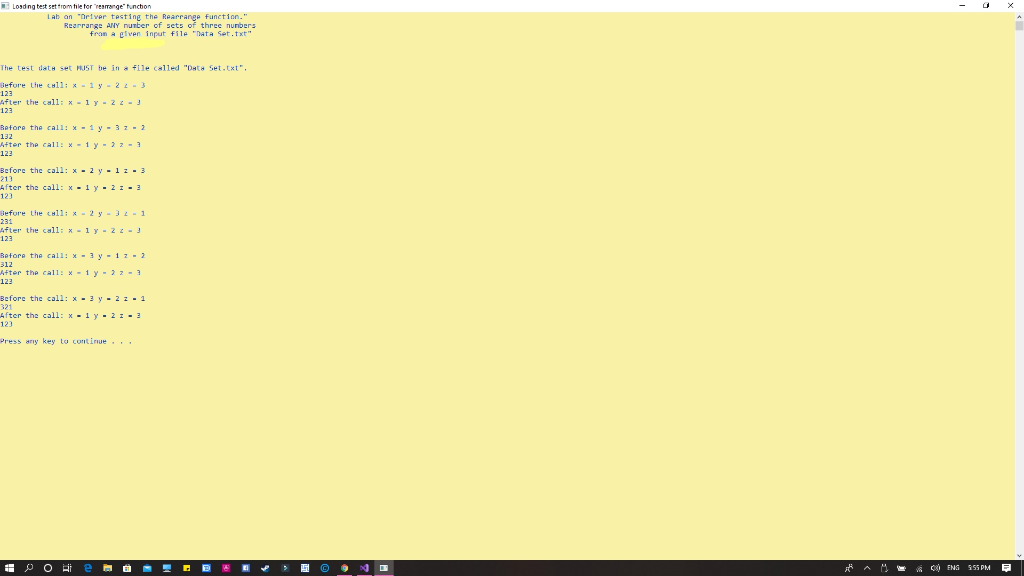1024x576 pixels.
Task: Open the Action Center notifications panel
Action: pos(1006,568)
